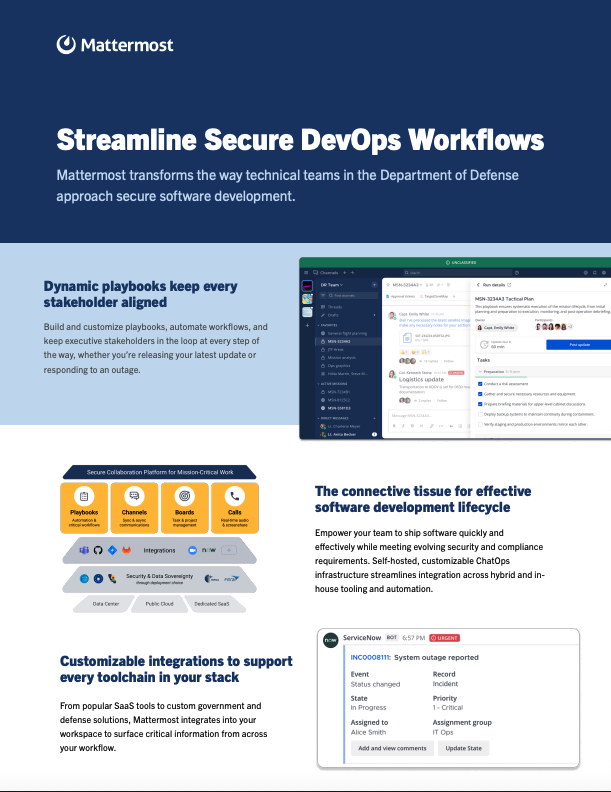
Task: Select the Playbooks icon tile
Action: coord(84,496)
